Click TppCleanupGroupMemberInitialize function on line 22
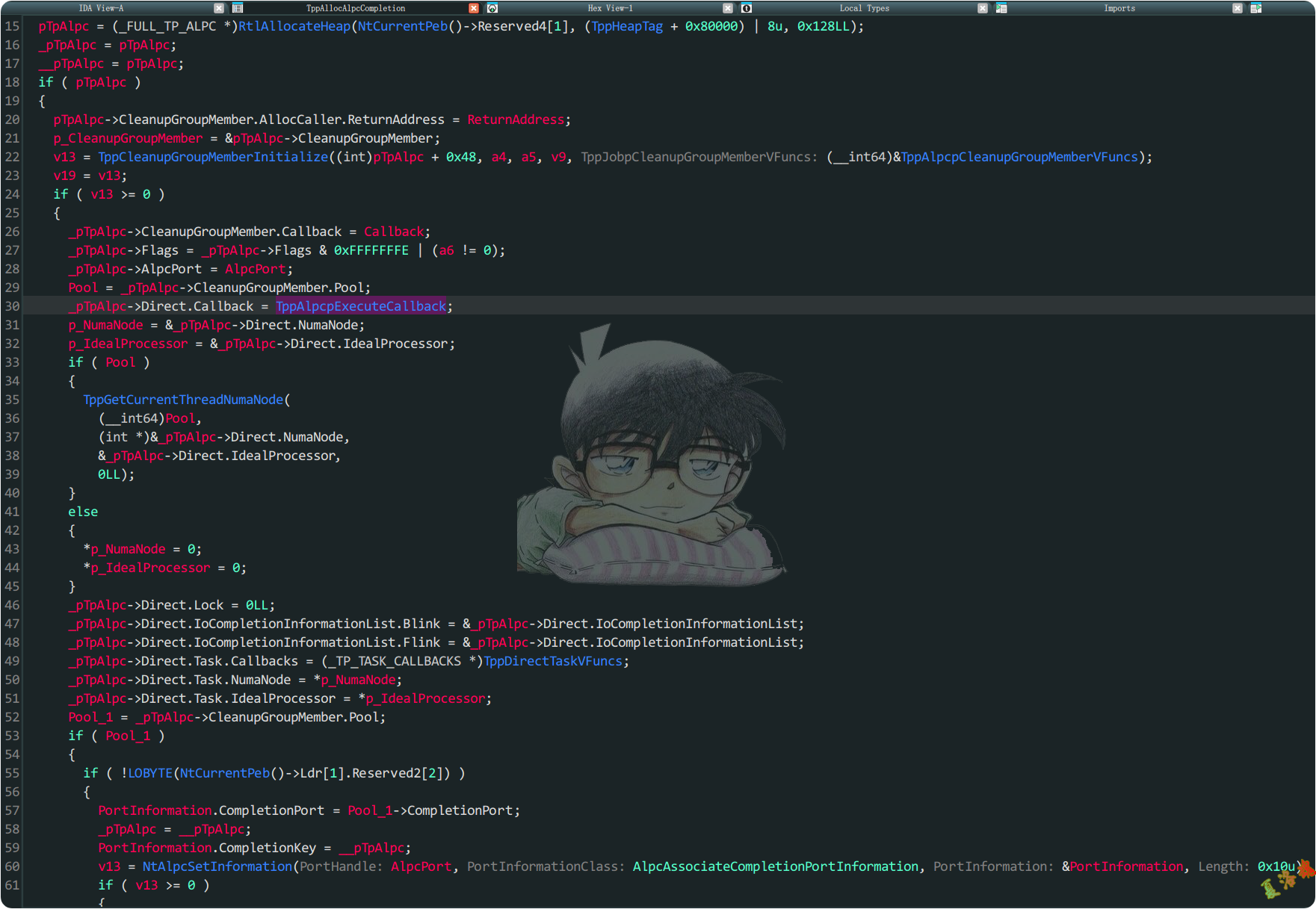Screen dimensions: 1316x909 click(213, 157)
